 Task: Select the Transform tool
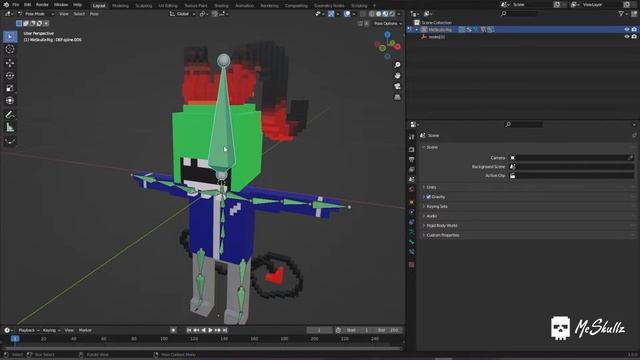(x=10, y=100)
